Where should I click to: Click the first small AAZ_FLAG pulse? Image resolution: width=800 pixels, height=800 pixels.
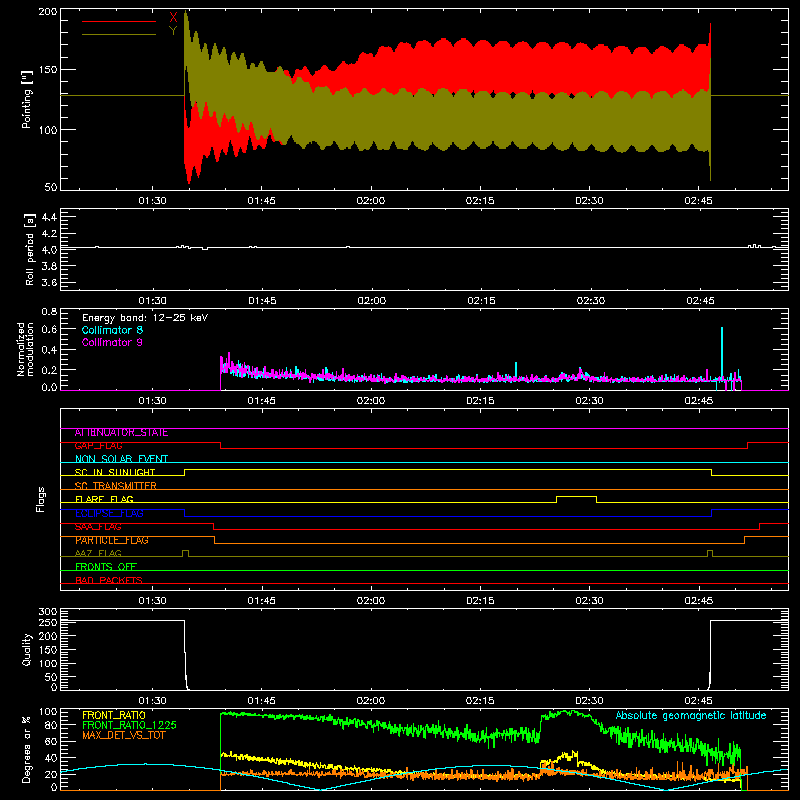pyautogui.click(x=185, y=553)
